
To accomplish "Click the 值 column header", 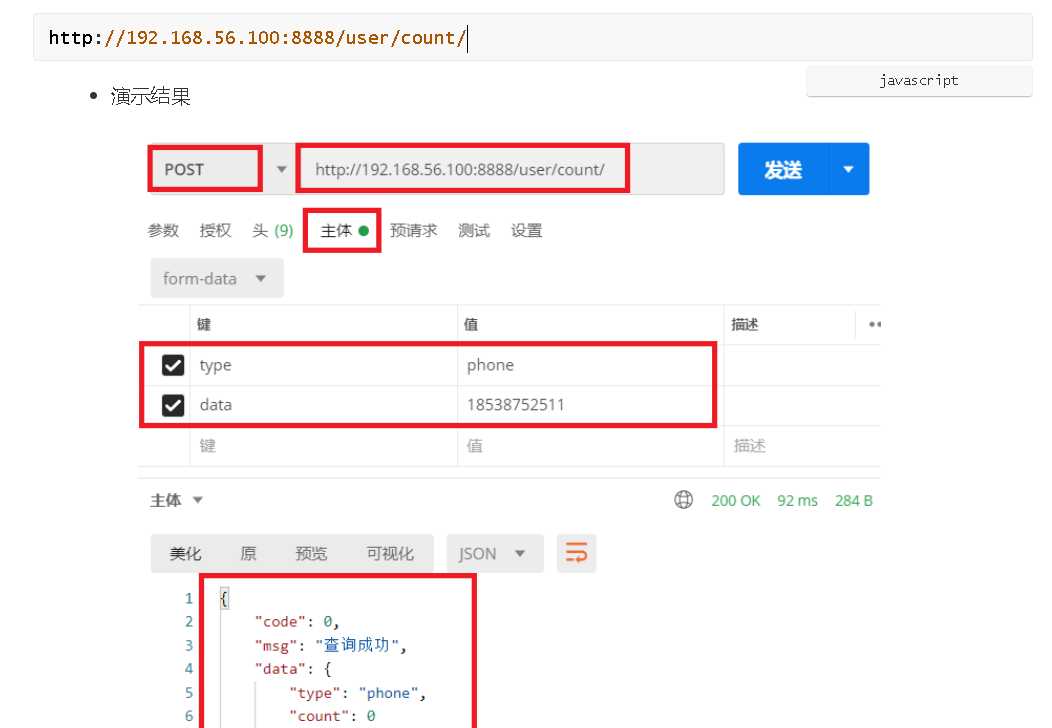I will click(x=471, y=325).
